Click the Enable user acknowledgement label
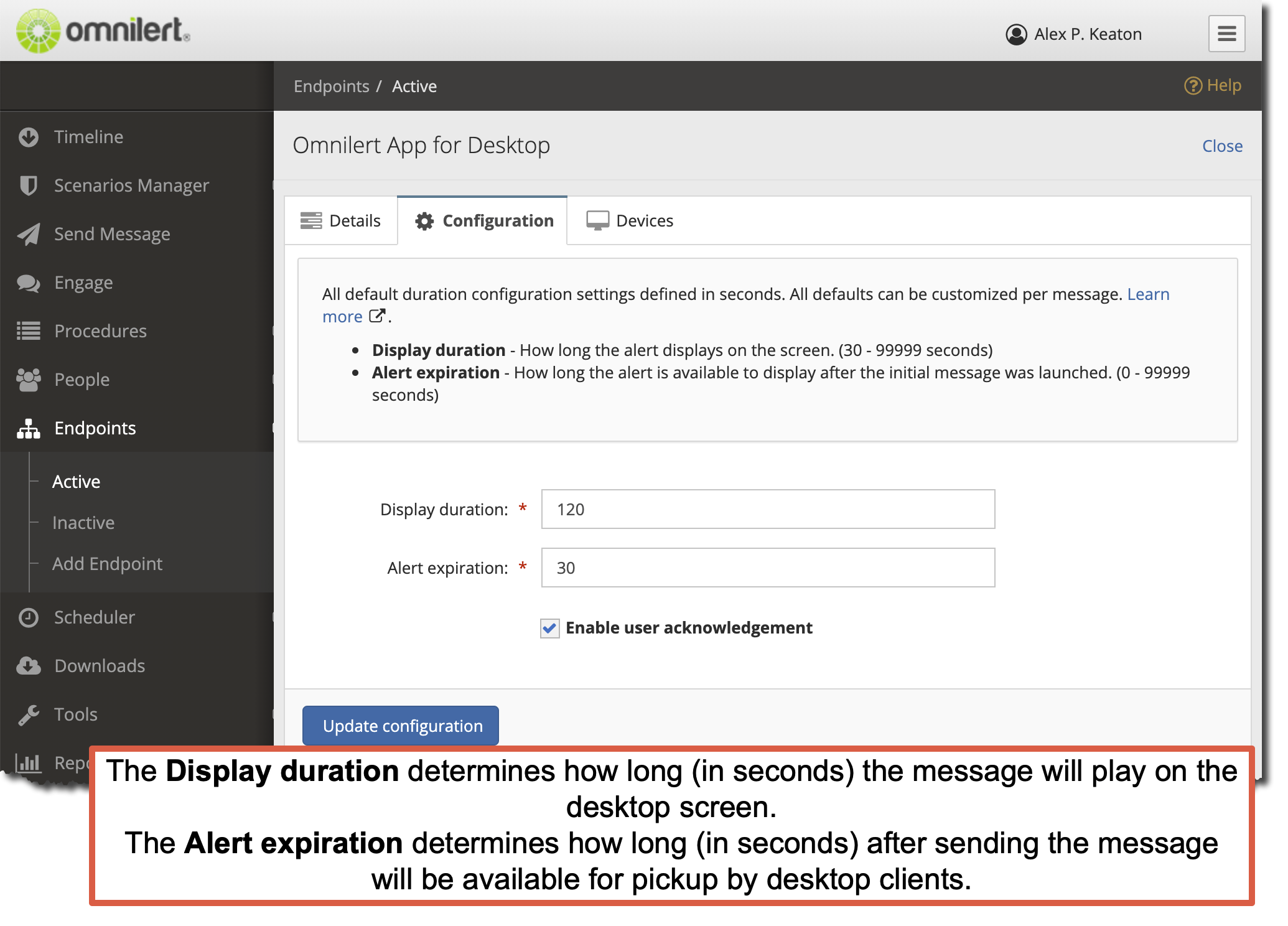Screen dimensions: 1288x926 point(689,628)
